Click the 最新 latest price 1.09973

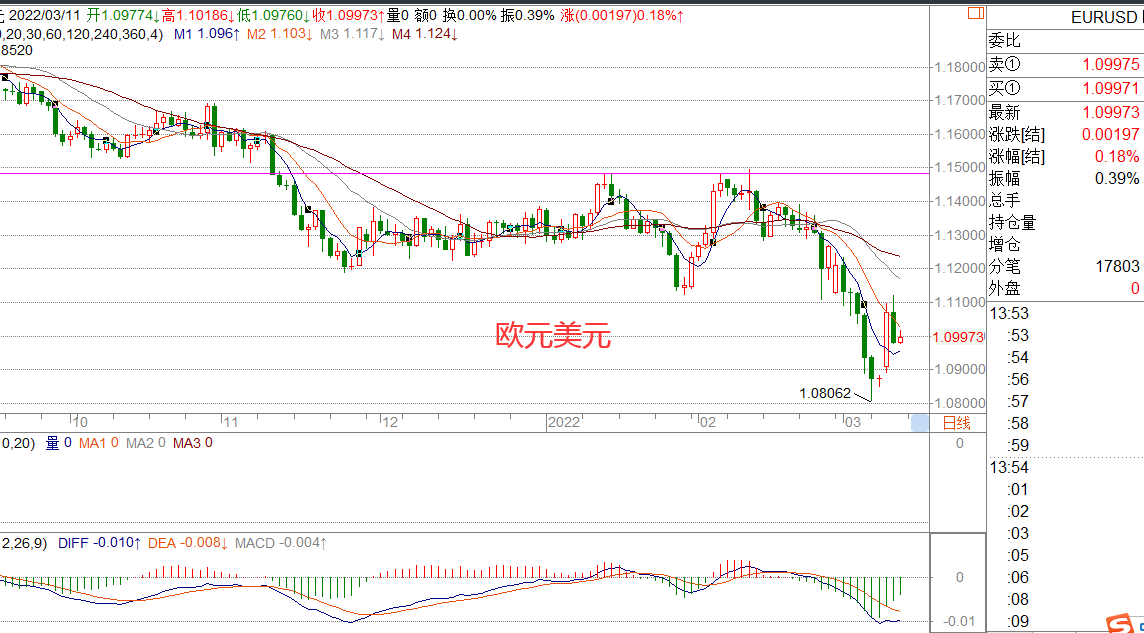pyautogui.click(x=1108, y=112)
